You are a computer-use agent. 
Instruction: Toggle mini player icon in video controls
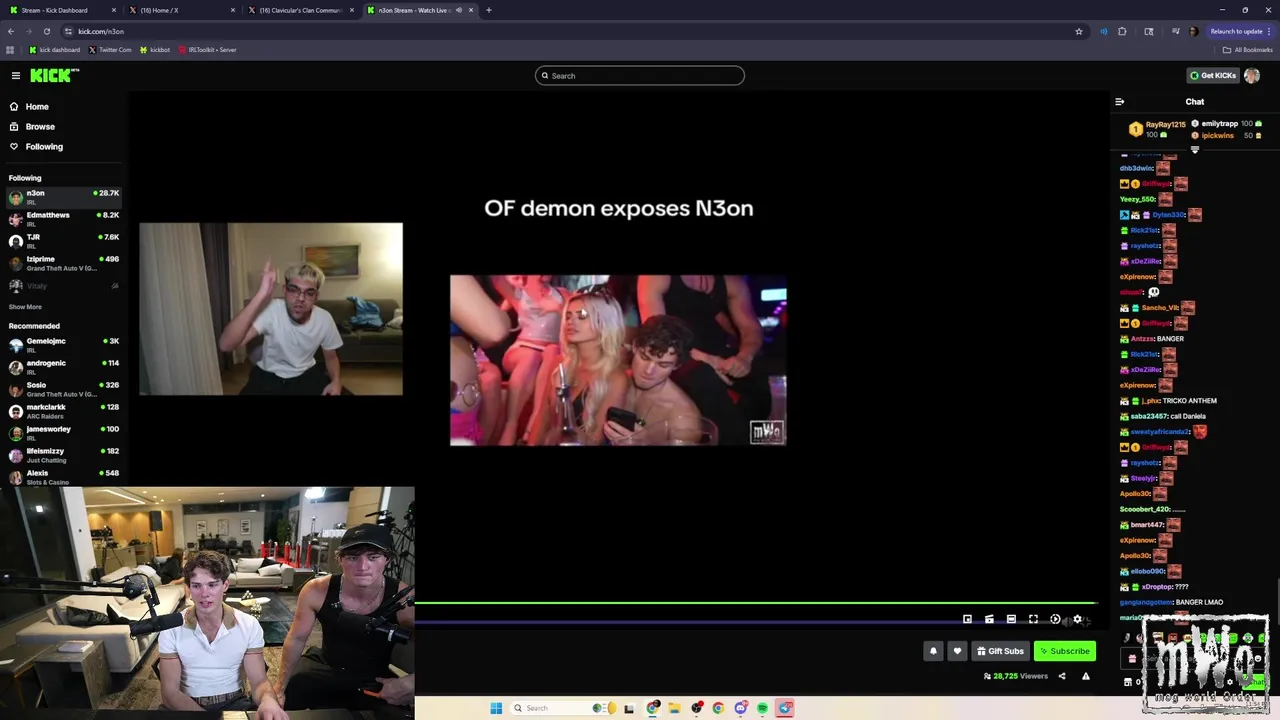click(x=967, y=619)
